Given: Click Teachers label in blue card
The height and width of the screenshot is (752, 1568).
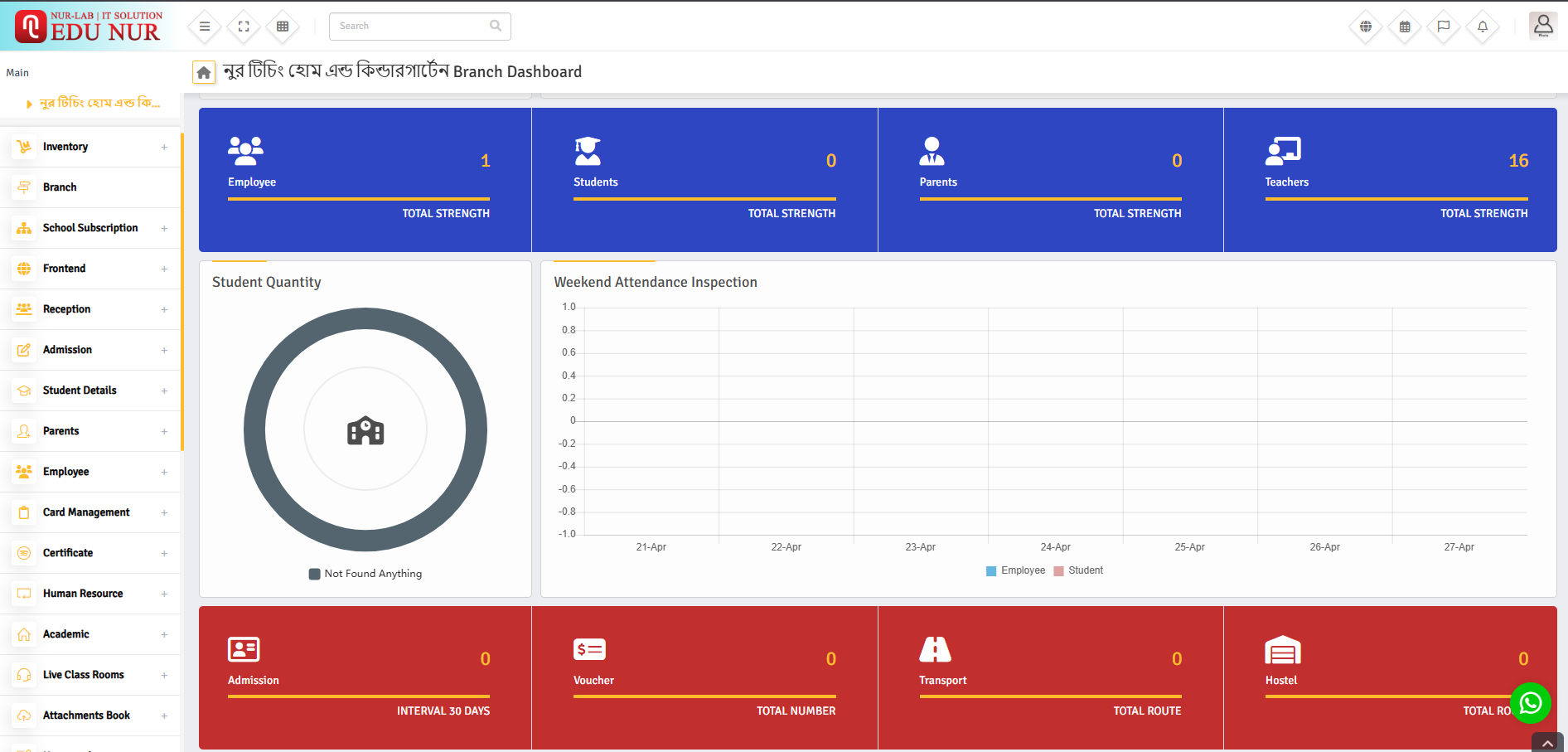Looking at the screenshot, I should (x=1286, y=182).
